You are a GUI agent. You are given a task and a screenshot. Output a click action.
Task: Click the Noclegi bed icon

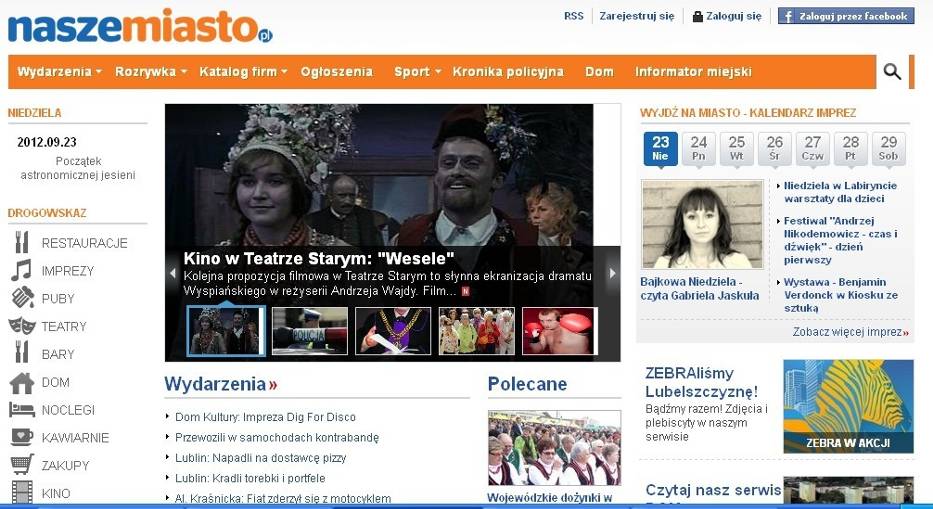click(21, 410)
